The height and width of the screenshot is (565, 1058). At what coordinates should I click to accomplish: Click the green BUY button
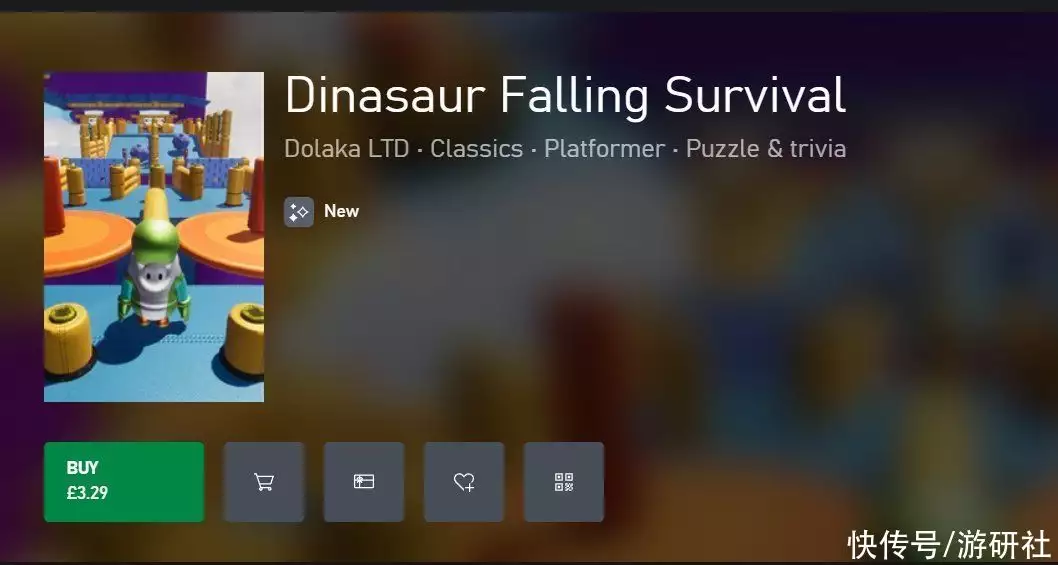(x=124, y=482)
